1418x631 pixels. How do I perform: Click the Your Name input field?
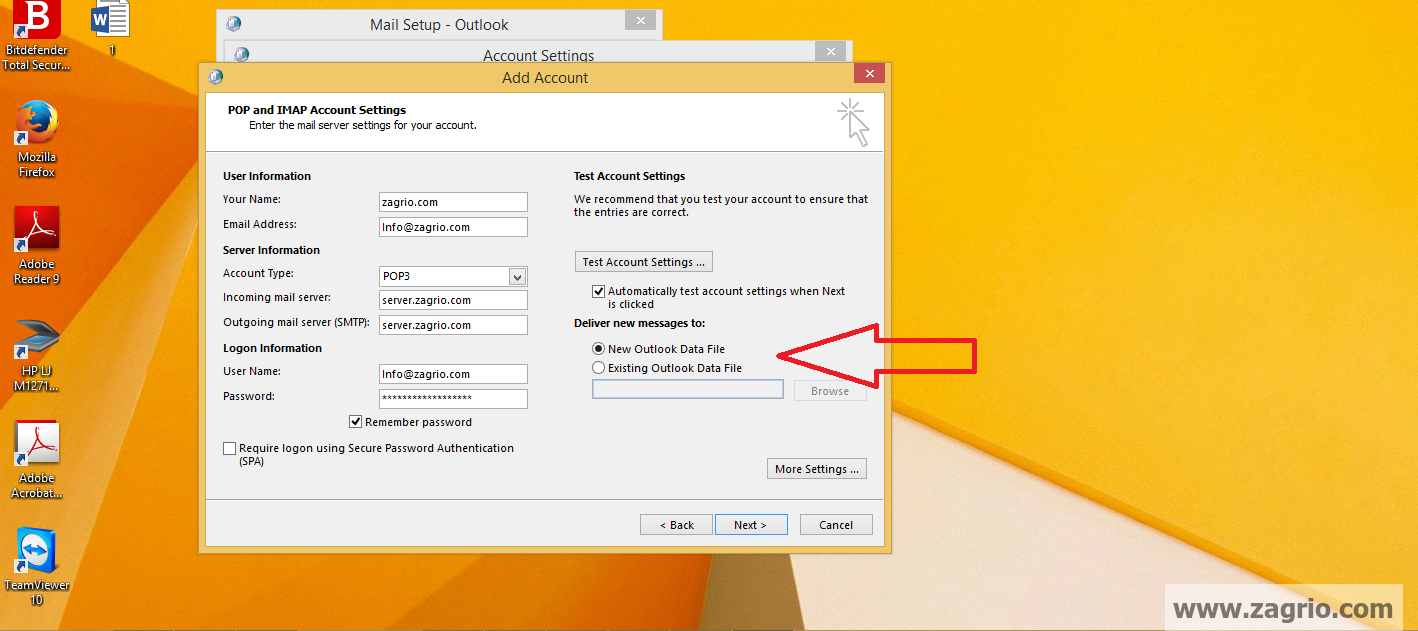click(x=453, y=202)
